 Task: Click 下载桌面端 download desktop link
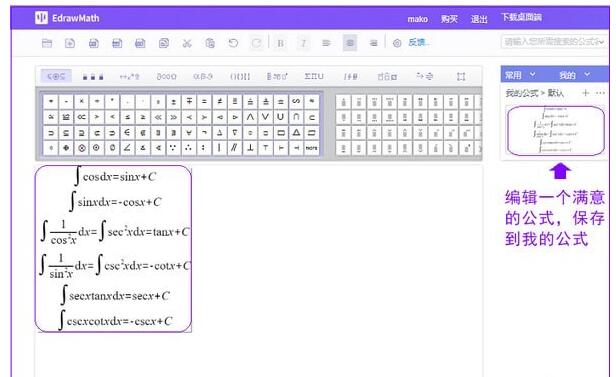(521, 17)
